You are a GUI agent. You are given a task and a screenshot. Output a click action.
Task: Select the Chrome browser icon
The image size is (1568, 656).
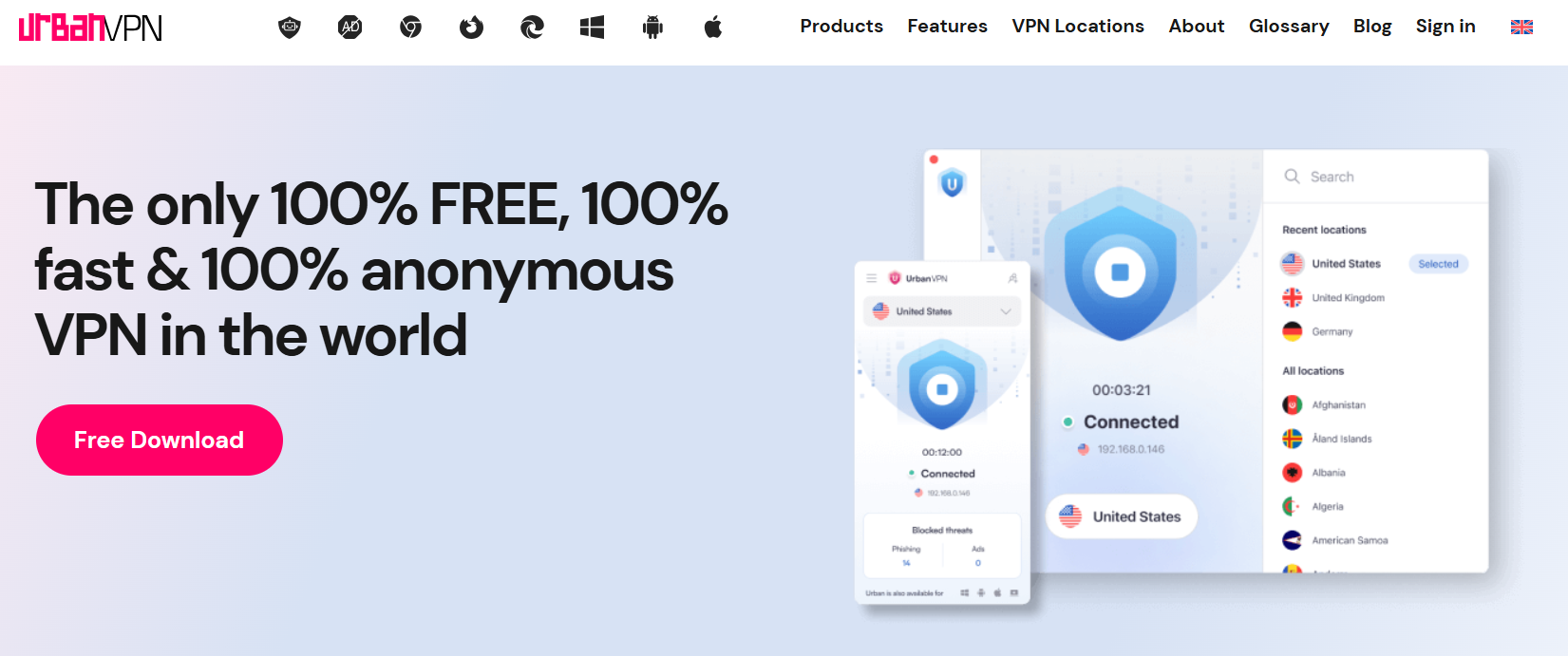coord(410,28)
